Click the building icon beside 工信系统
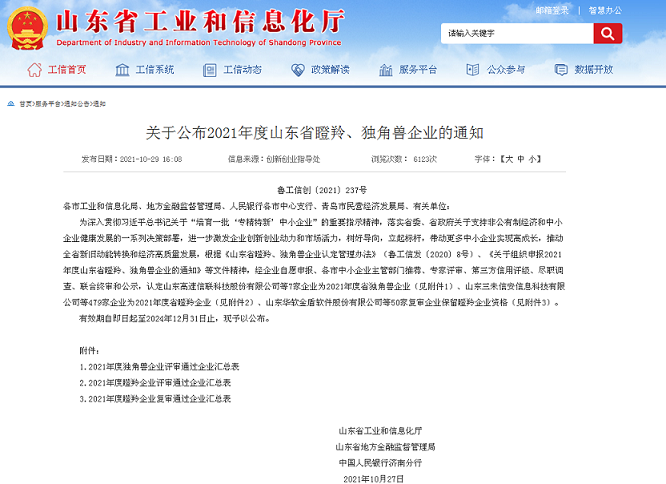The height and width of the screenshot is (484, 666). pyautogui.click(x=122, y=70)
